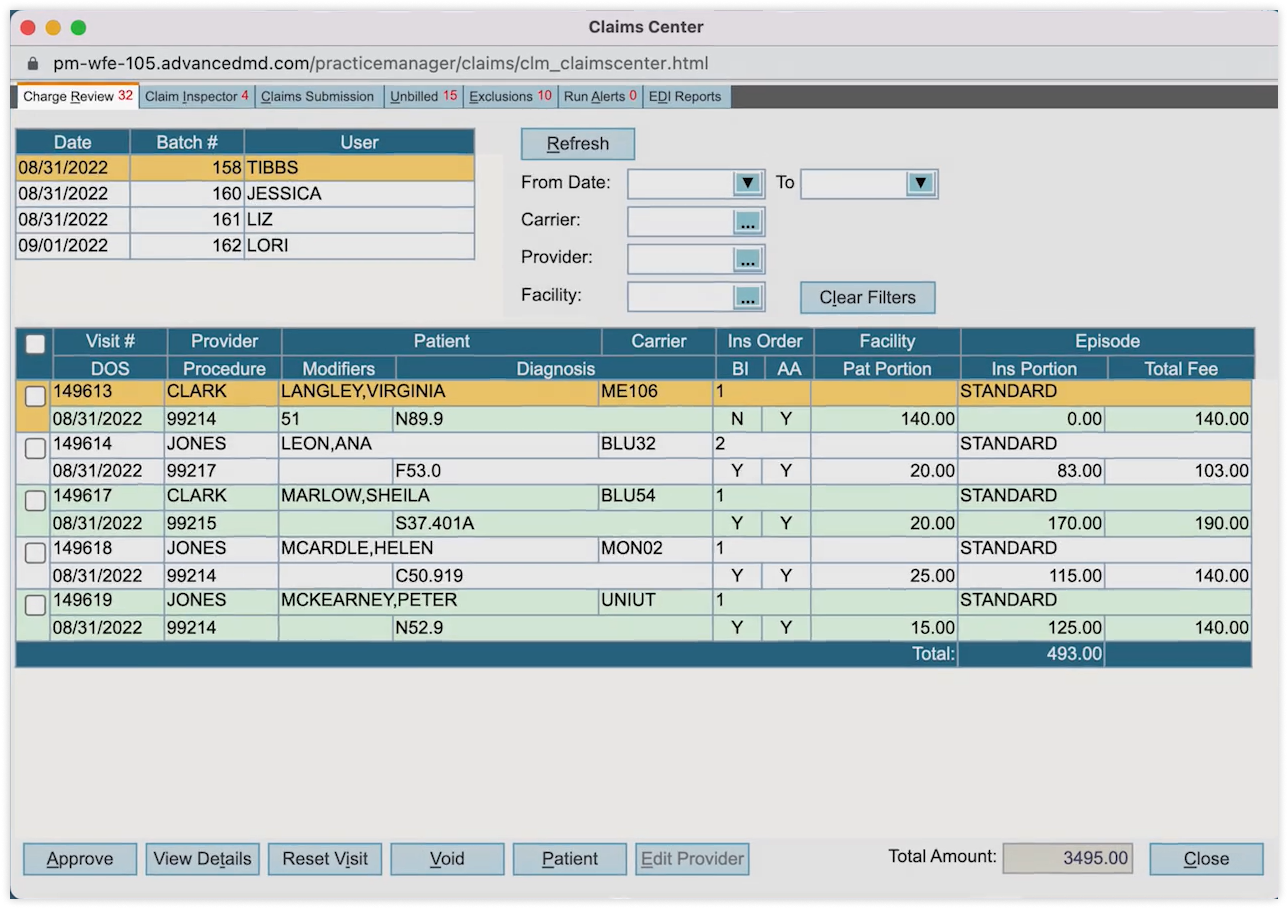Click the Facility filter input field
Screen dimensions: 1288x909
(681, 297)
